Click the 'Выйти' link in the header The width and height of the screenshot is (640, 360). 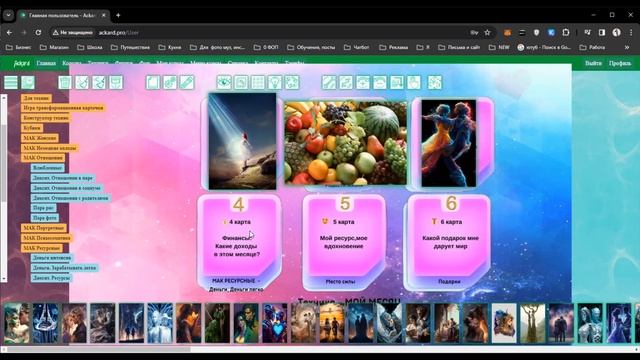(593, 63)
